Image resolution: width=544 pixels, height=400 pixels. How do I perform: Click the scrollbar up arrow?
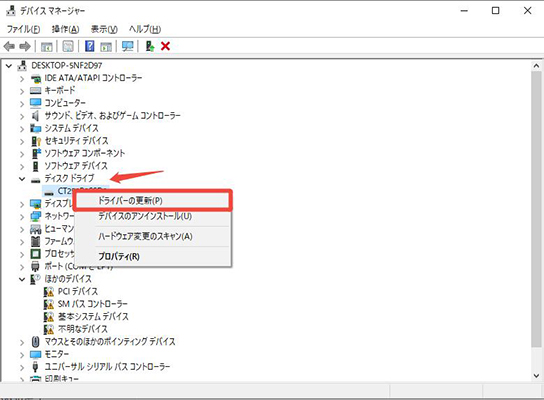click(536, 66)
